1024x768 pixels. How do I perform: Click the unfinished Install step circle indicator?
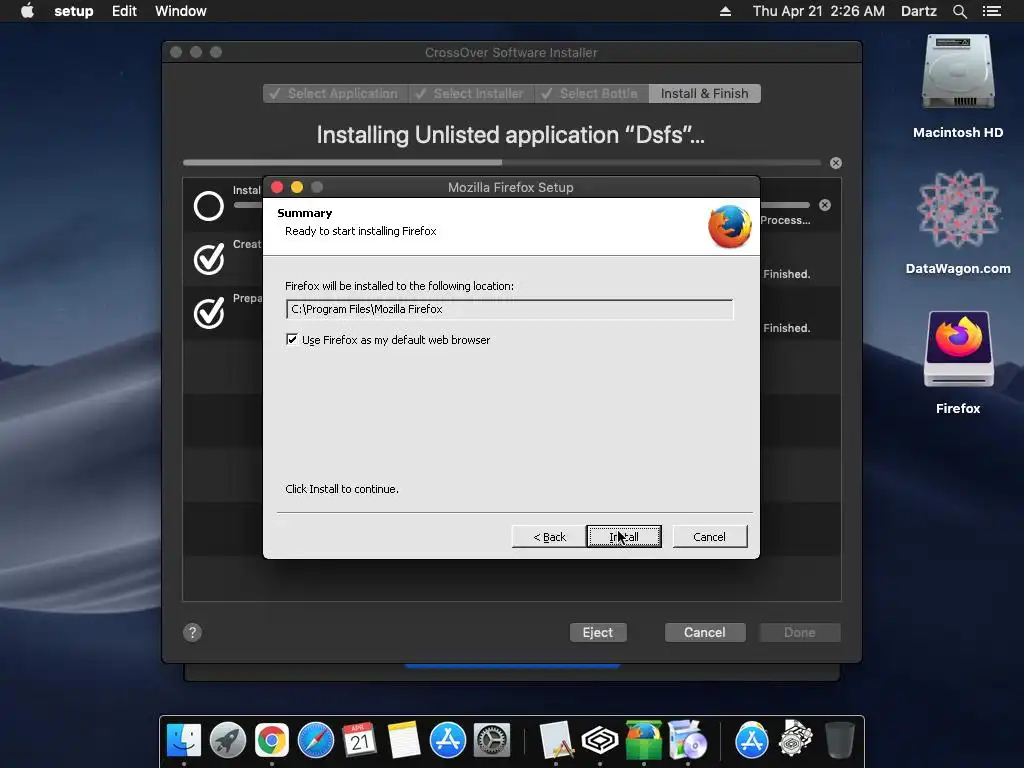click(x=209, y=206)
